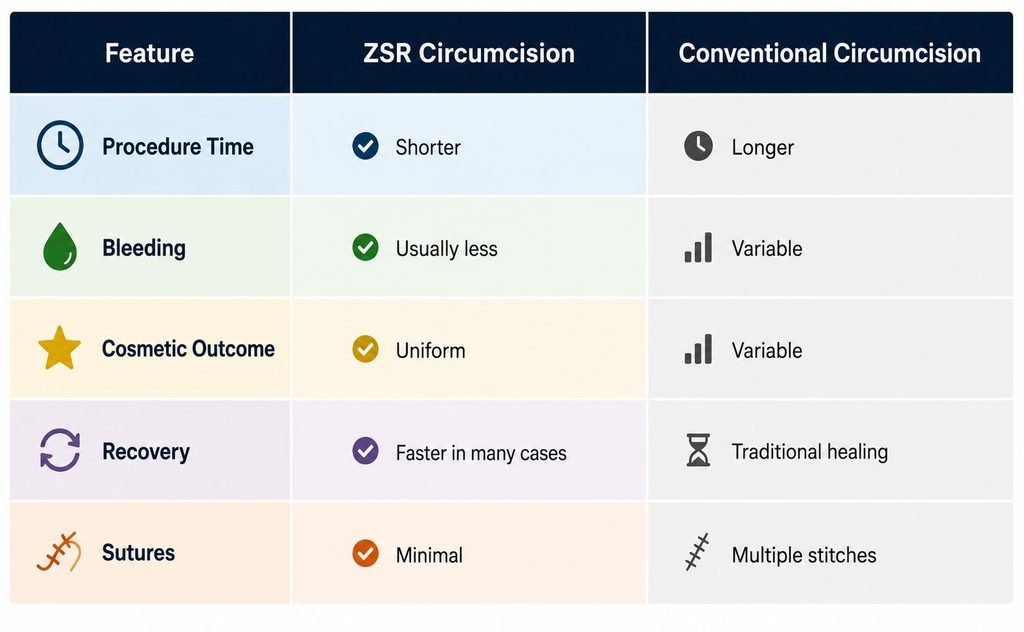Click the bar chart icon in the Bleeding row

698,247
